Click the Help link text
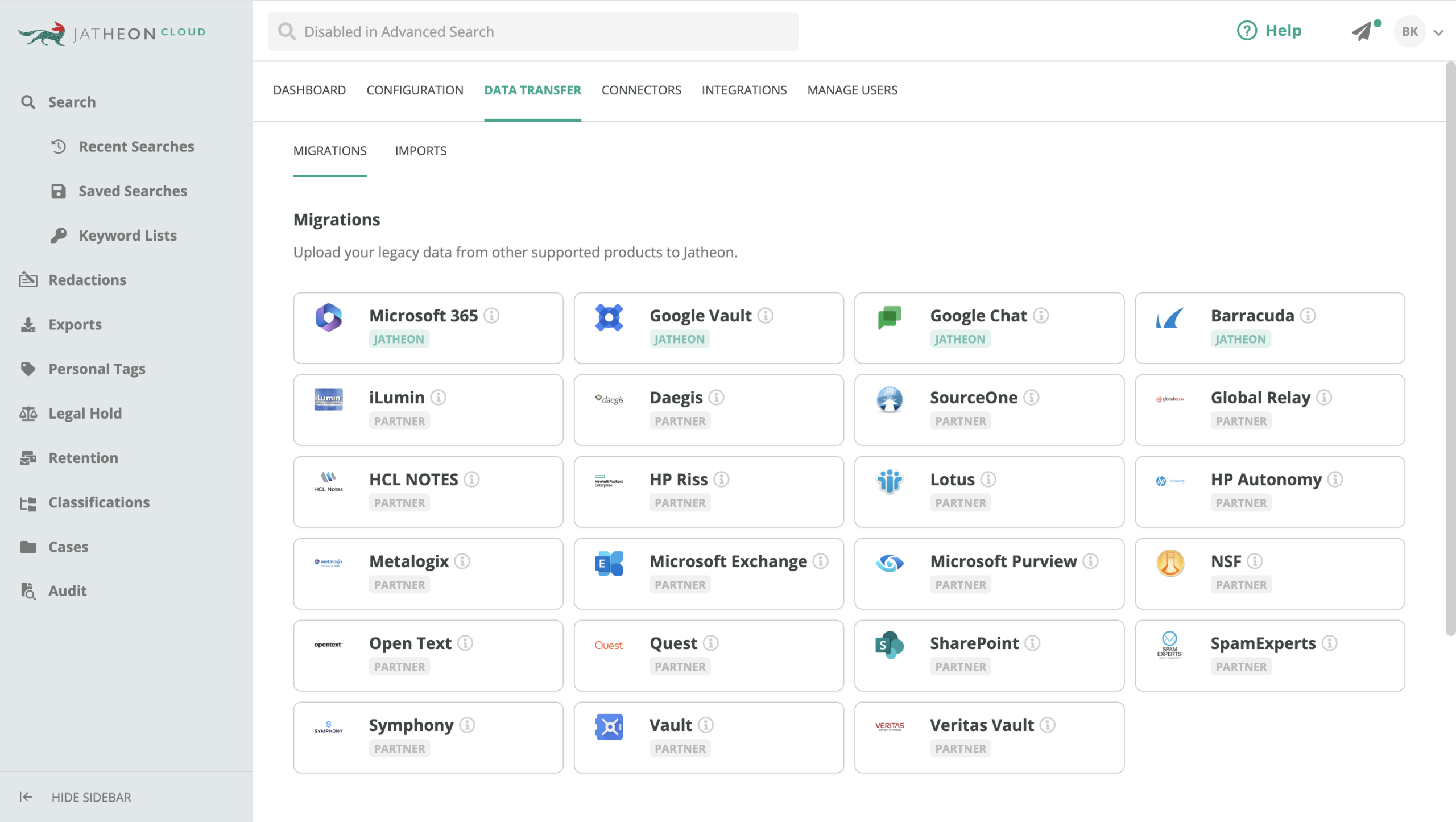 (1283, 31)
